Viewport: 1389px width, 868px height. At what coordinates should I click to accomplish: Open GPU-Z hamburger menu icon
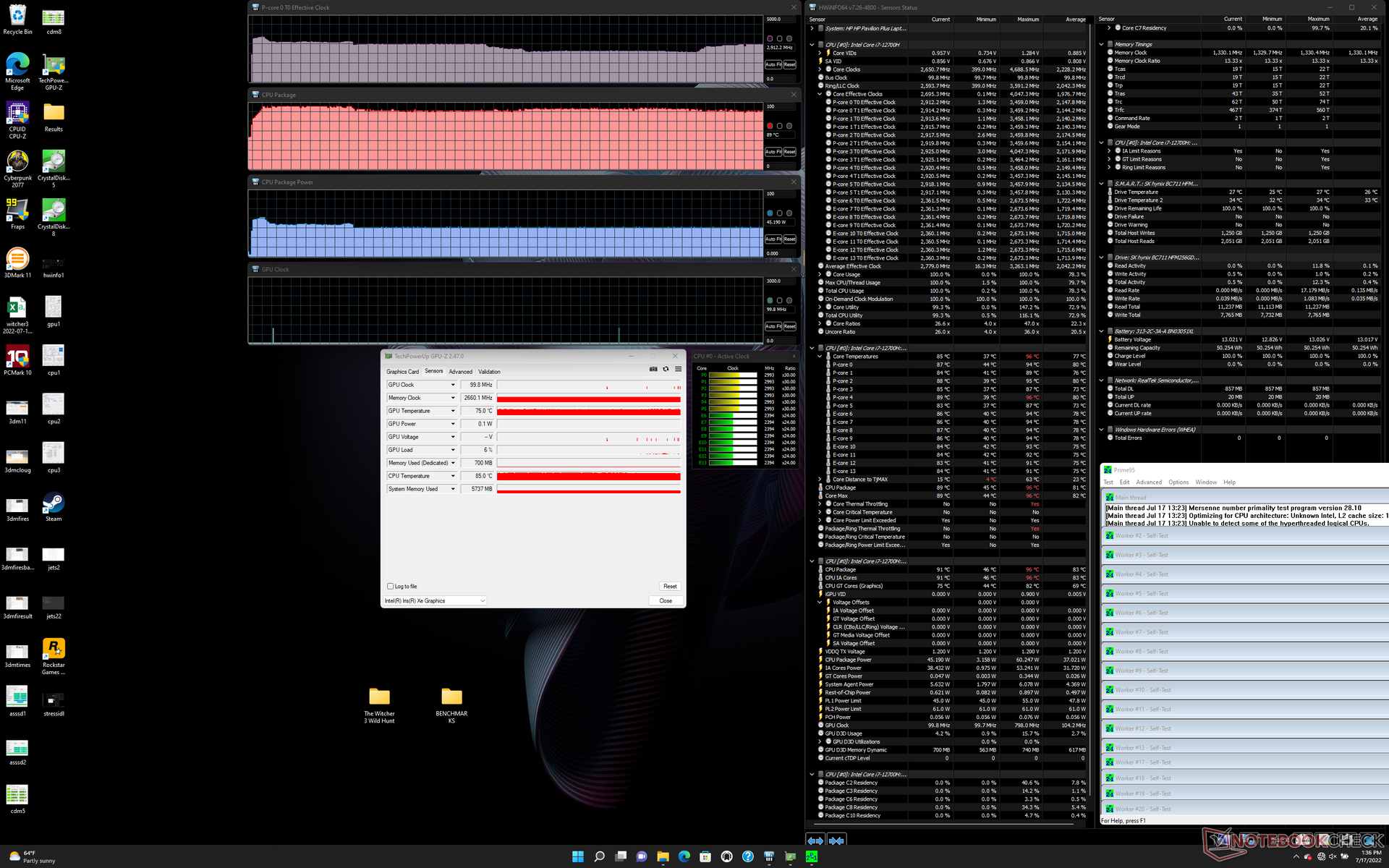click(x=678, y=369)
